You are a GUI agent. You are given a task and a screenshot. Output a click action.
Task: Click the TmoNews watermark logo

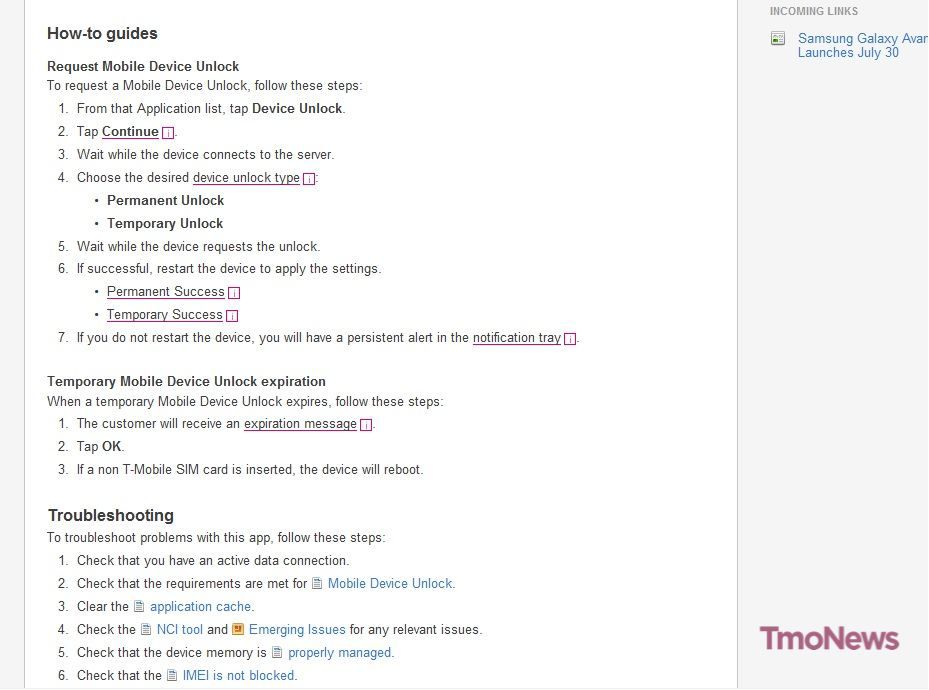(x=829, y=638)
